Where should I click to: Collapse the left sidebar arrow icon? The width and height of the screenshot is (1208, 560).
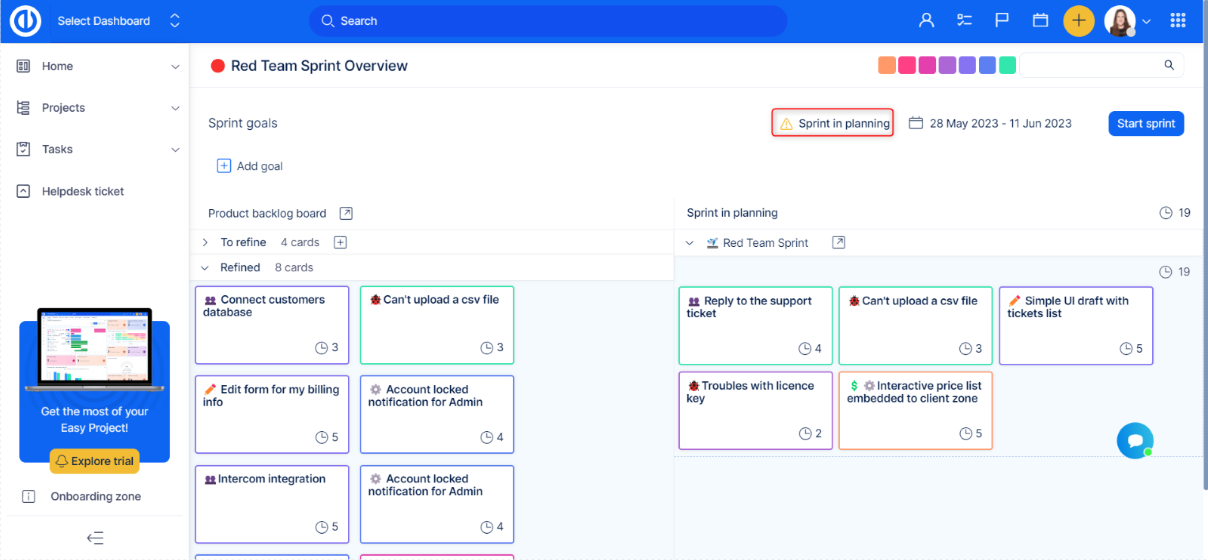click(95, 538)
